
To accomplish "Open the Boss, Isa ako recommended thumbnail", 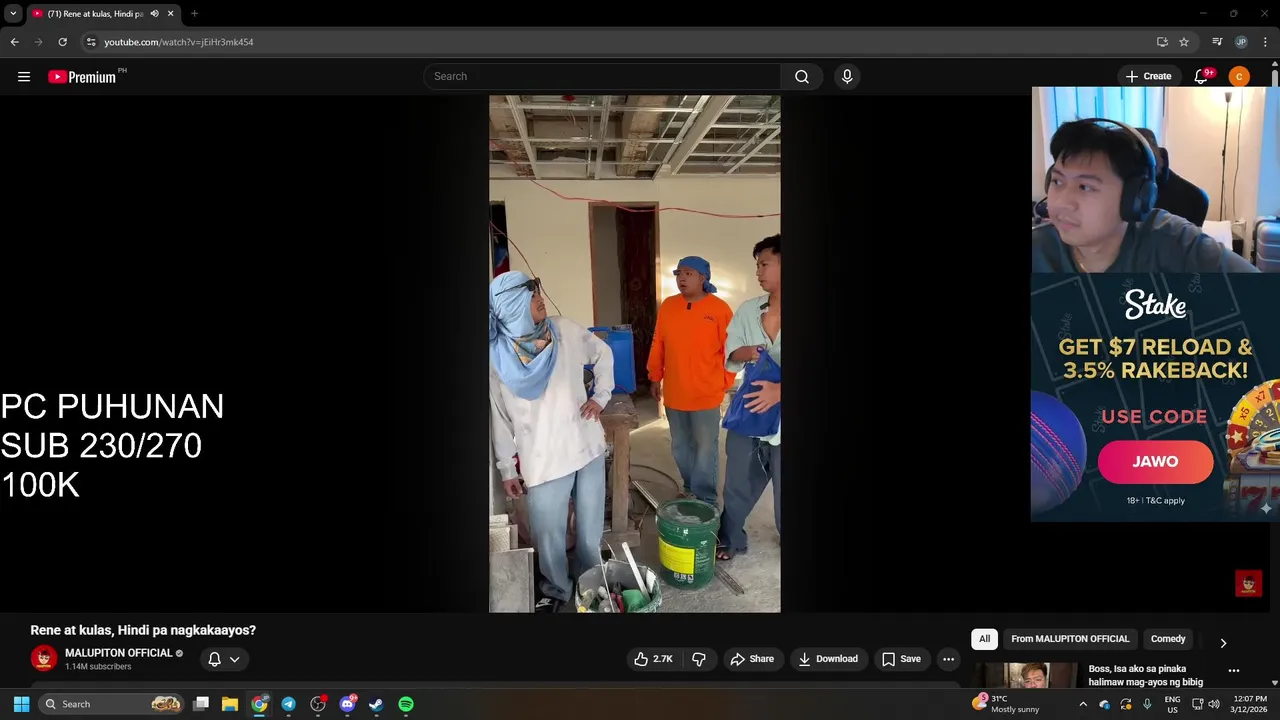I will (1027, 676).
